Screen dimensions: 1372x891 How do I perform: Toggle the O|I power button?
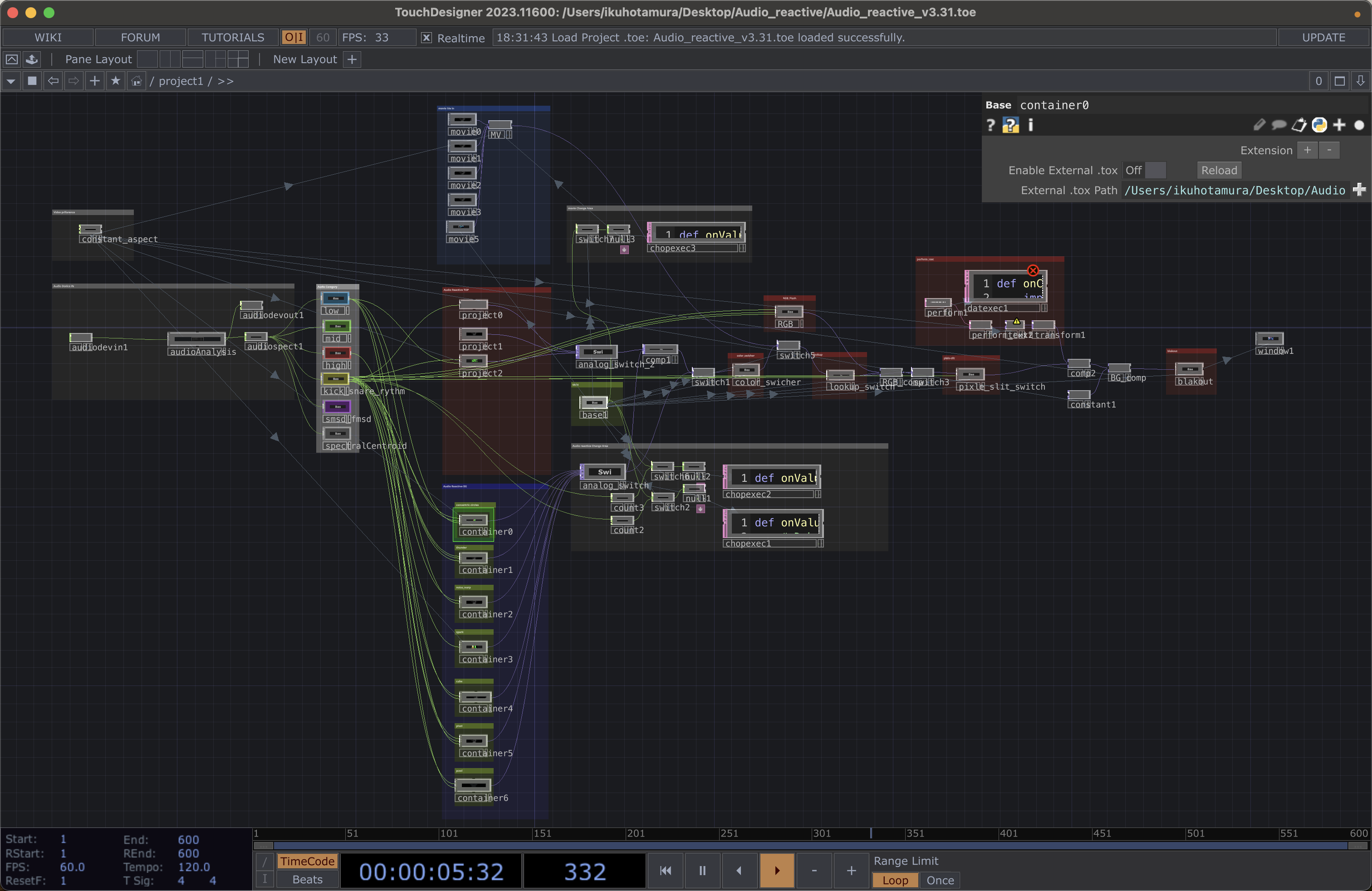pyautogui.click(x=294, y=38)
